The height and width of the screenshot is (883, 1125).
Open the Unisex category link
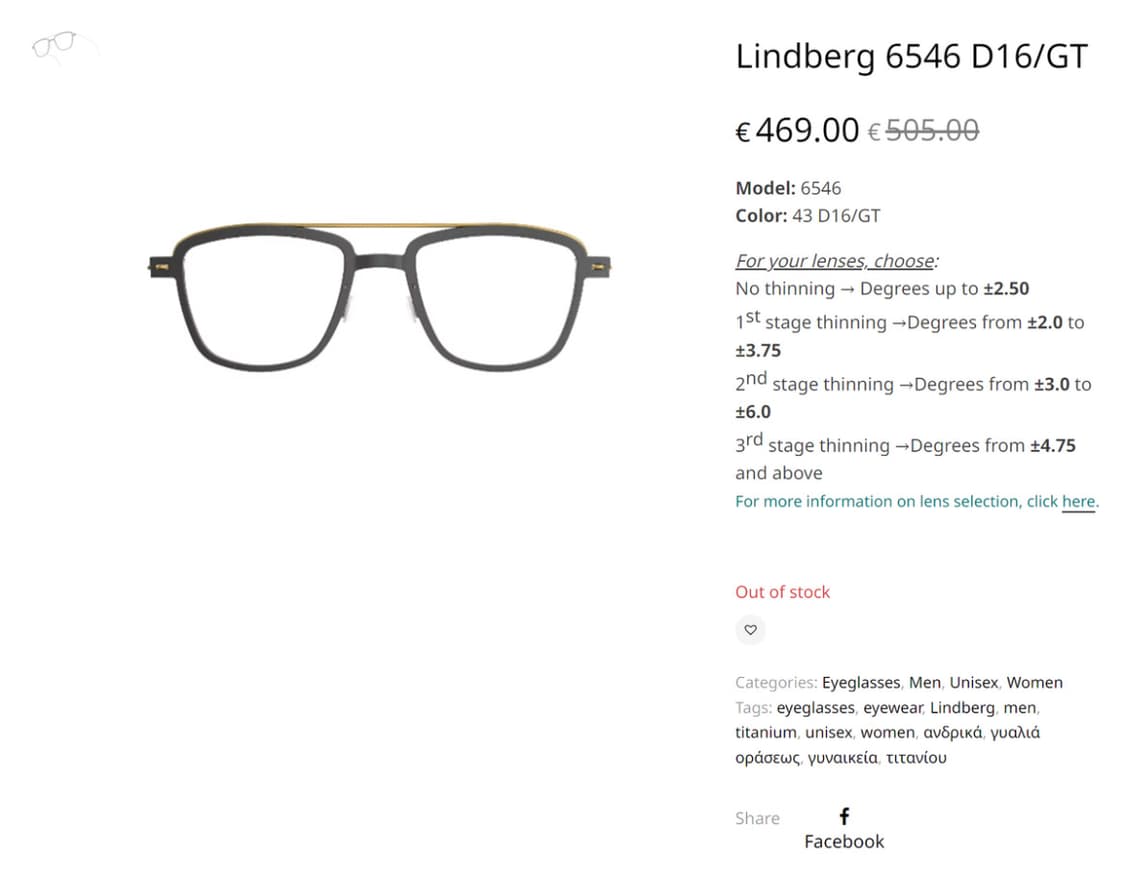pyautogui.click(x=974, y=682)
